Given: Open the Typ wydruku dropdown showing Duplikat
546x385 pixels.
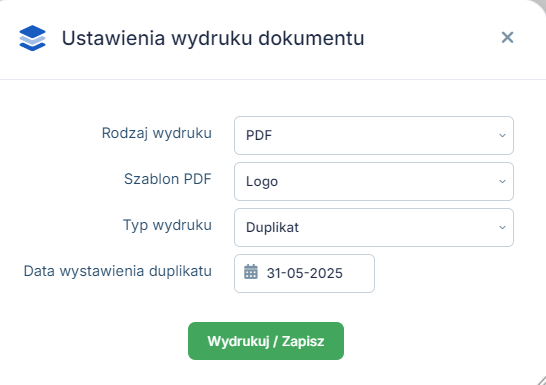Looking at the screenshot, I should (x=374, y=227).
